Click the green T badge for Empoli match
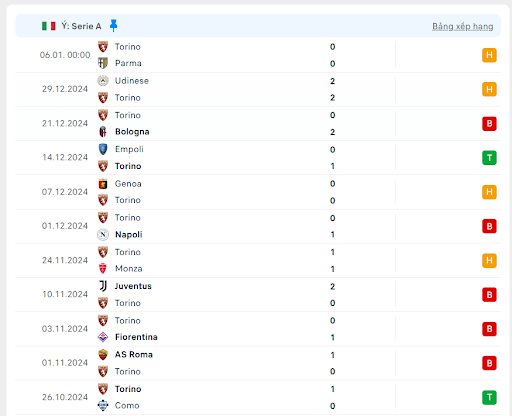The height and width of the screenshot is (416, 512). pos(489,158)
